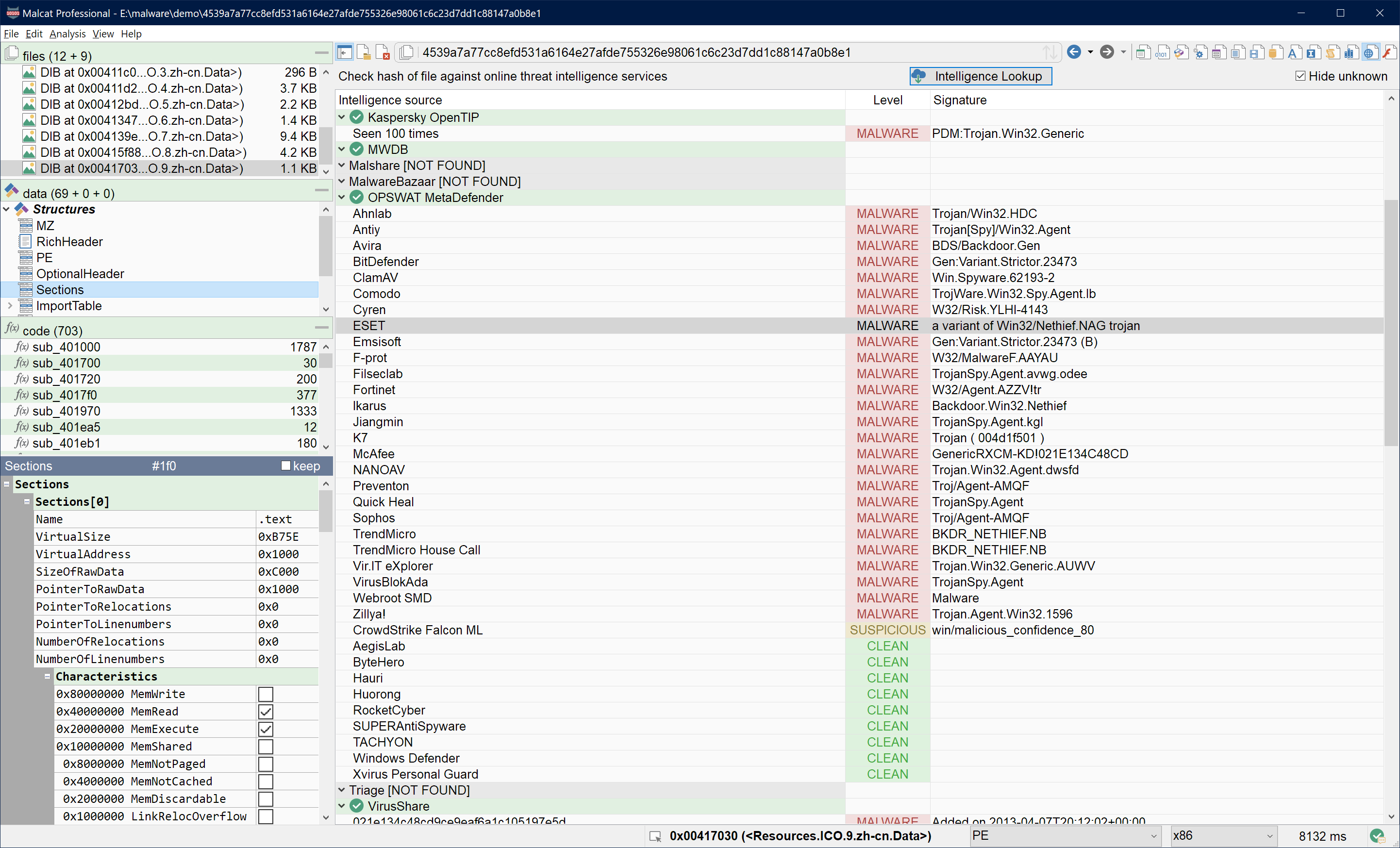
Task: Open the disassembly view gears icon
Action: pos(1200,53)
